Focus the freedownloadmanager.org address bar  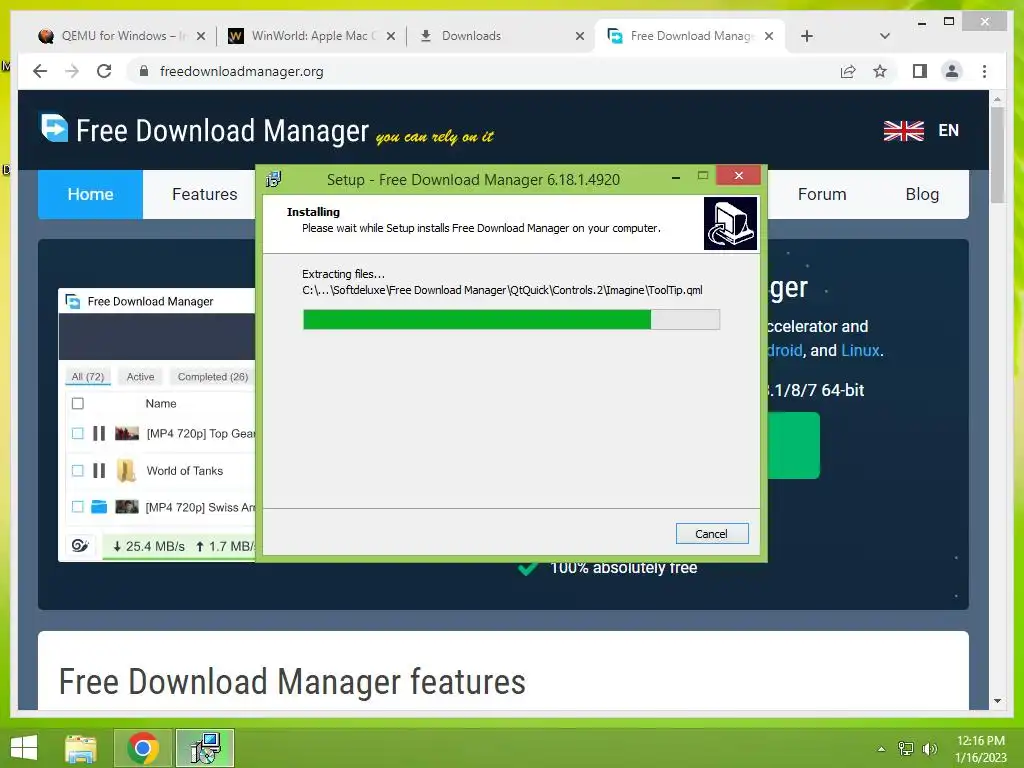[483, 71]
